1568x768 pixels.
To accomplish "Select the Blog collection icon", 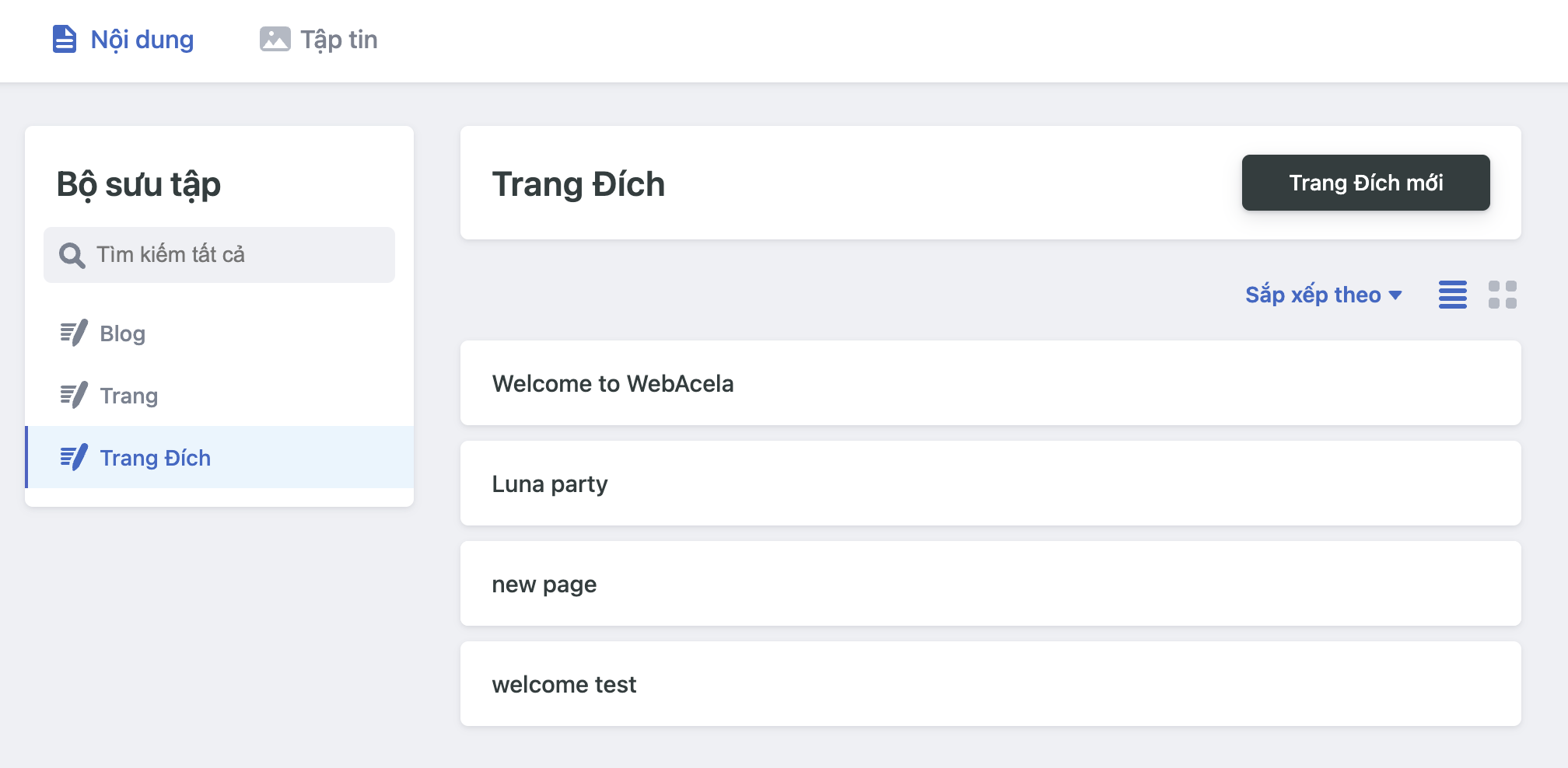I will [x=72, y=333].
